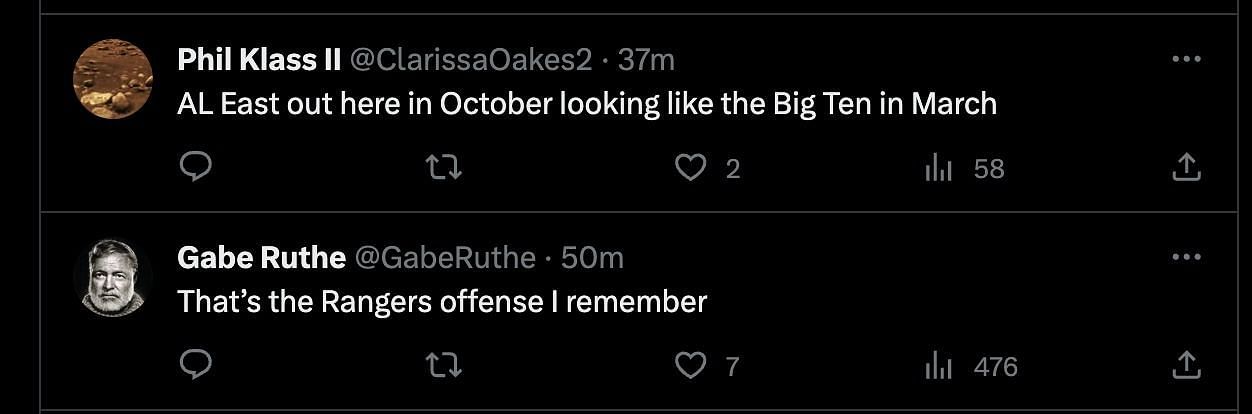
Task: Like Phil Klass II's AL East tweet
Action: 690,168
